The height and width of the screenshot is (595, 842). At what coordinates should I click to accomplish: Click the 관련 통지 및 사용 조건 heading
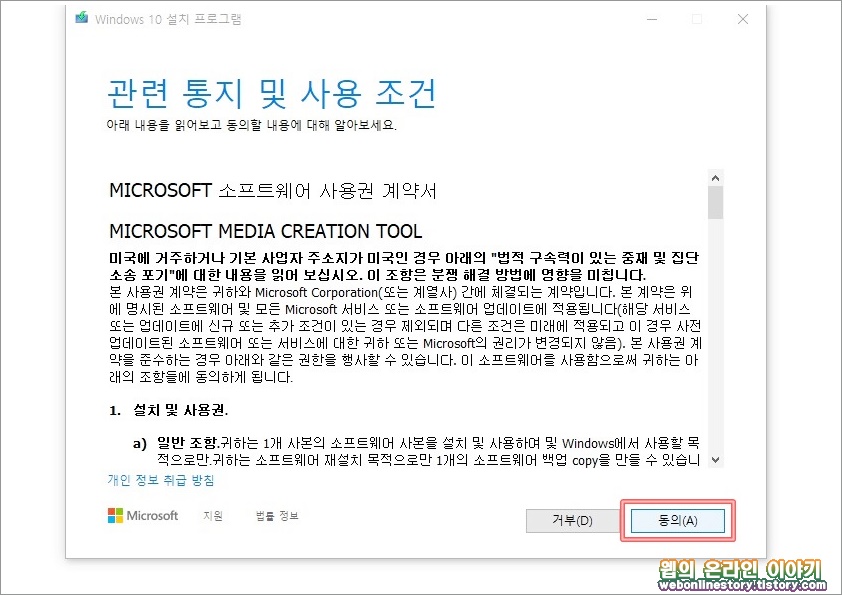(272, 92)
